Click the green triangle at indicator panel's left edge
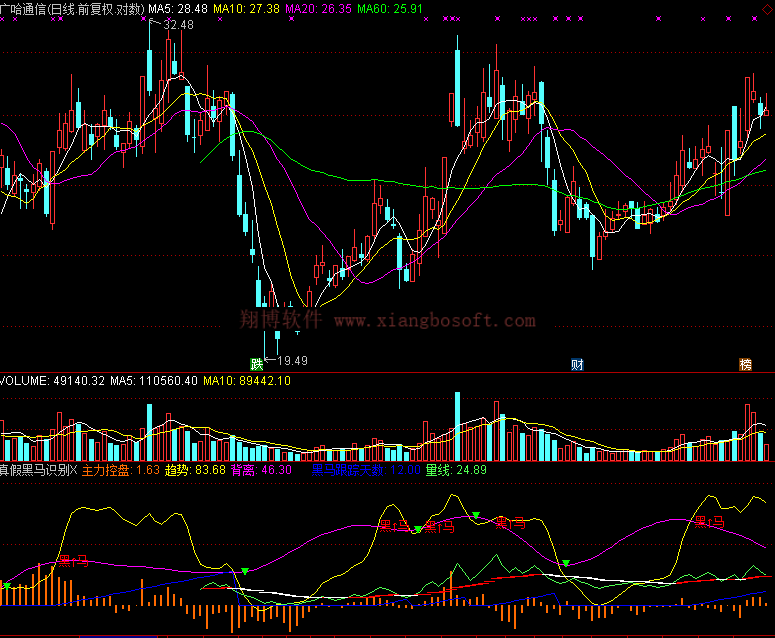775x638 pixels. (7, 585)
